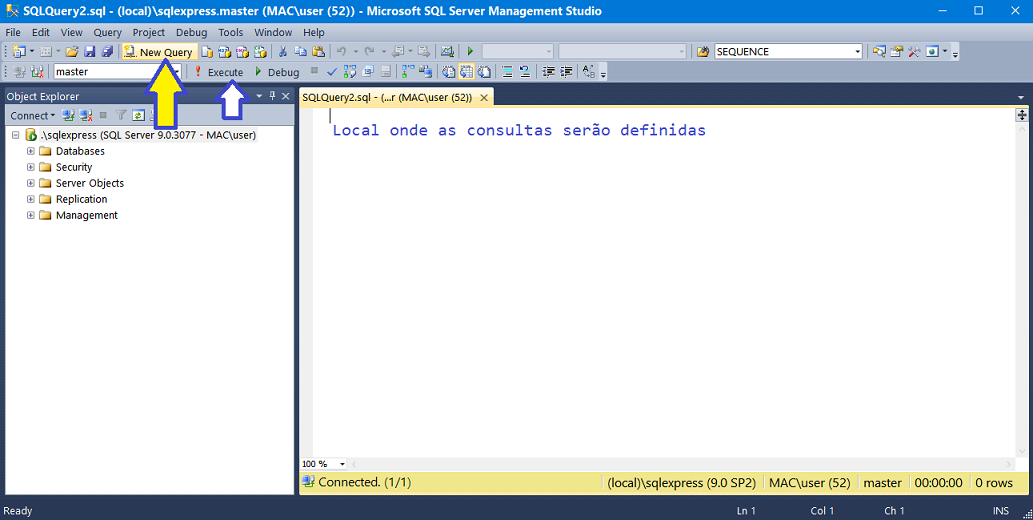Open the Edit menu
1033x520 pixels.
[41, 32]
